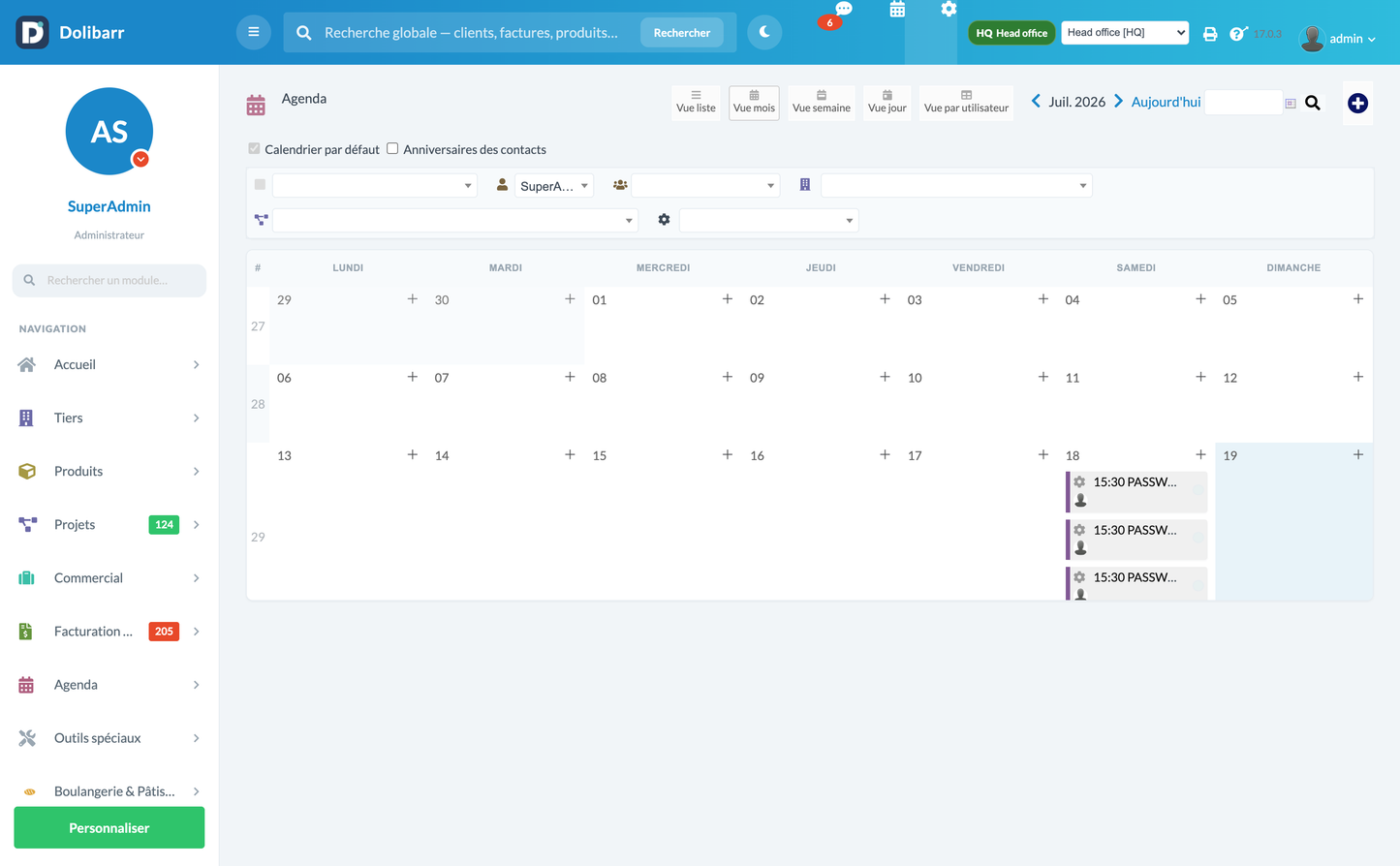Screen dimensions: 1400x866
Task: Switch on dark mode moon icon
Action: click(x=764, y=32)
